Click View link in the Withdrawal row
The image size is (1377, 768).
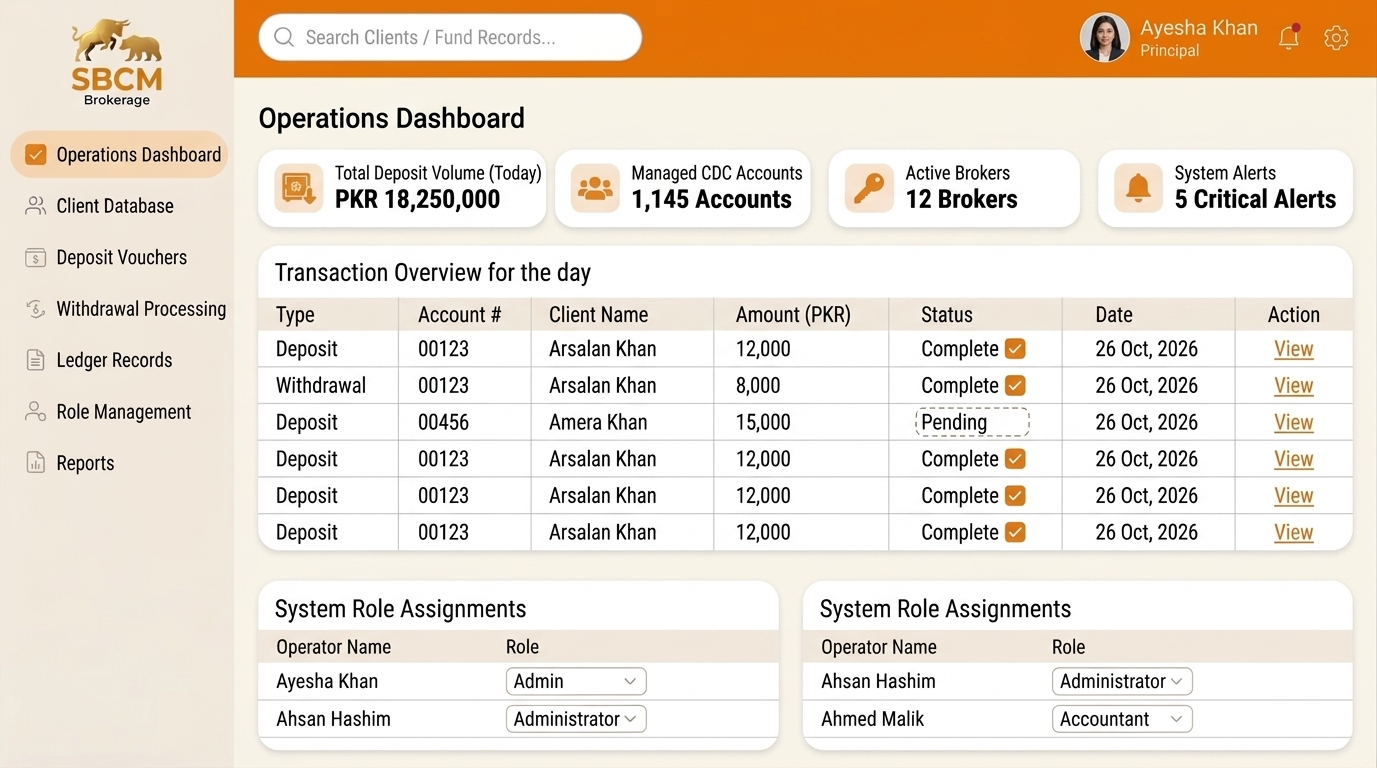[1293, 385]
